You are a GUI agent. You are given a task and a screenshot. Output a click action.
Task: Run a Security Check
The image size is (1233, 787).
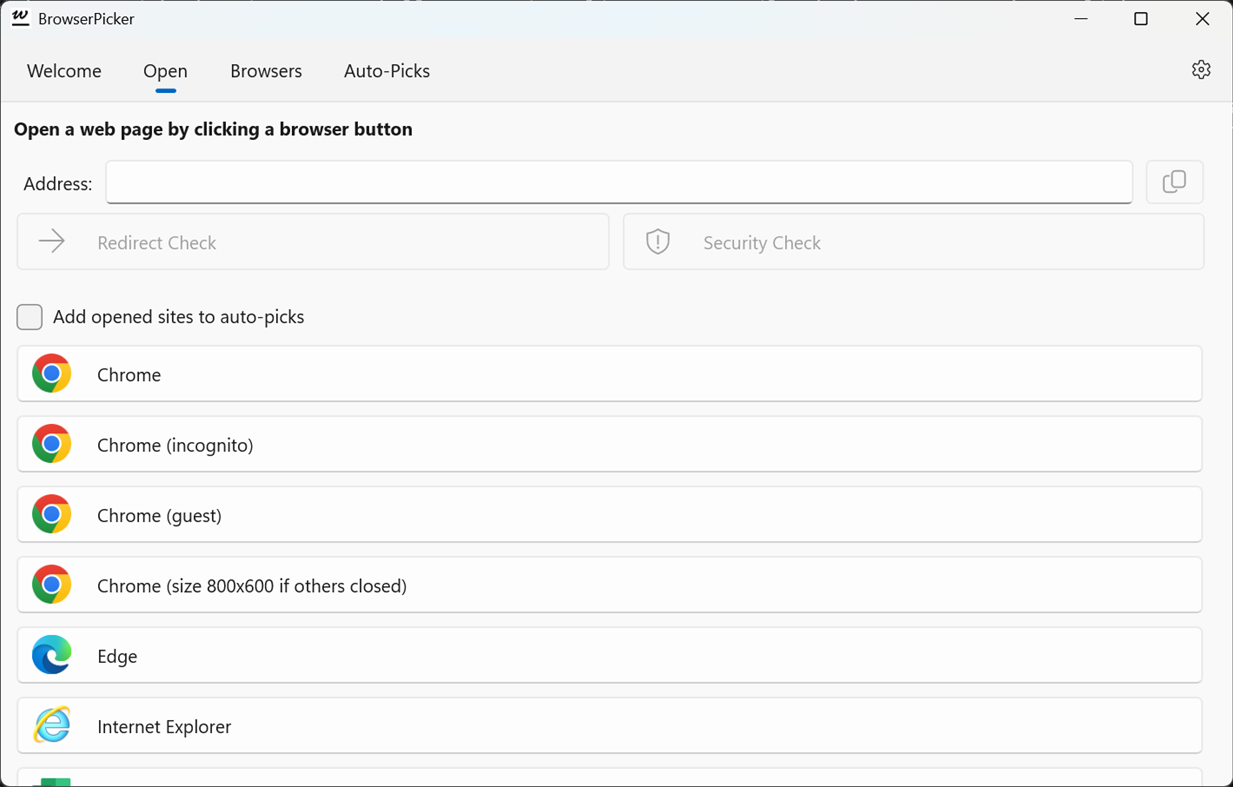tap(913, 241)
